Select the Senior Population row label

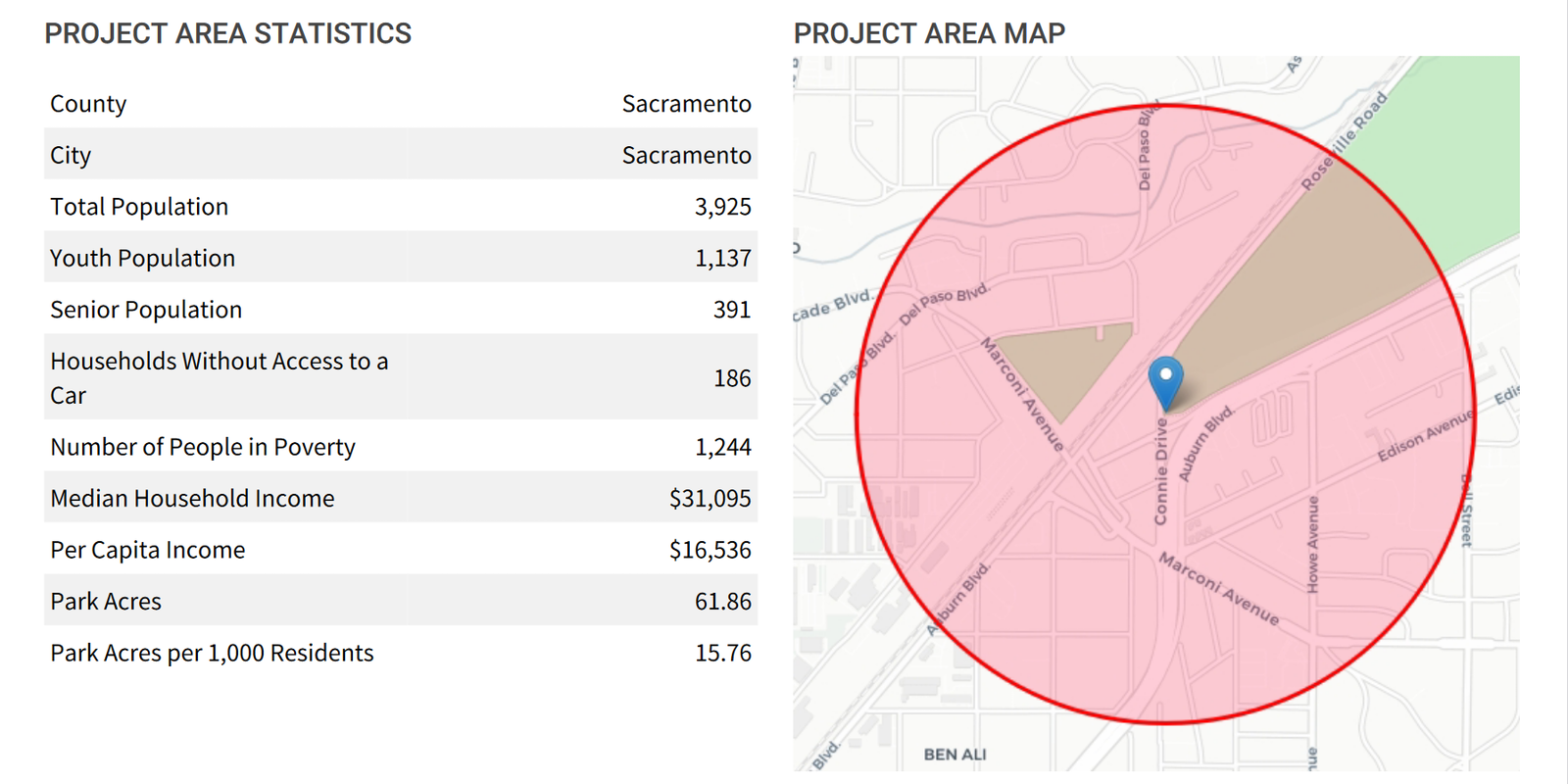click(146, 310)
